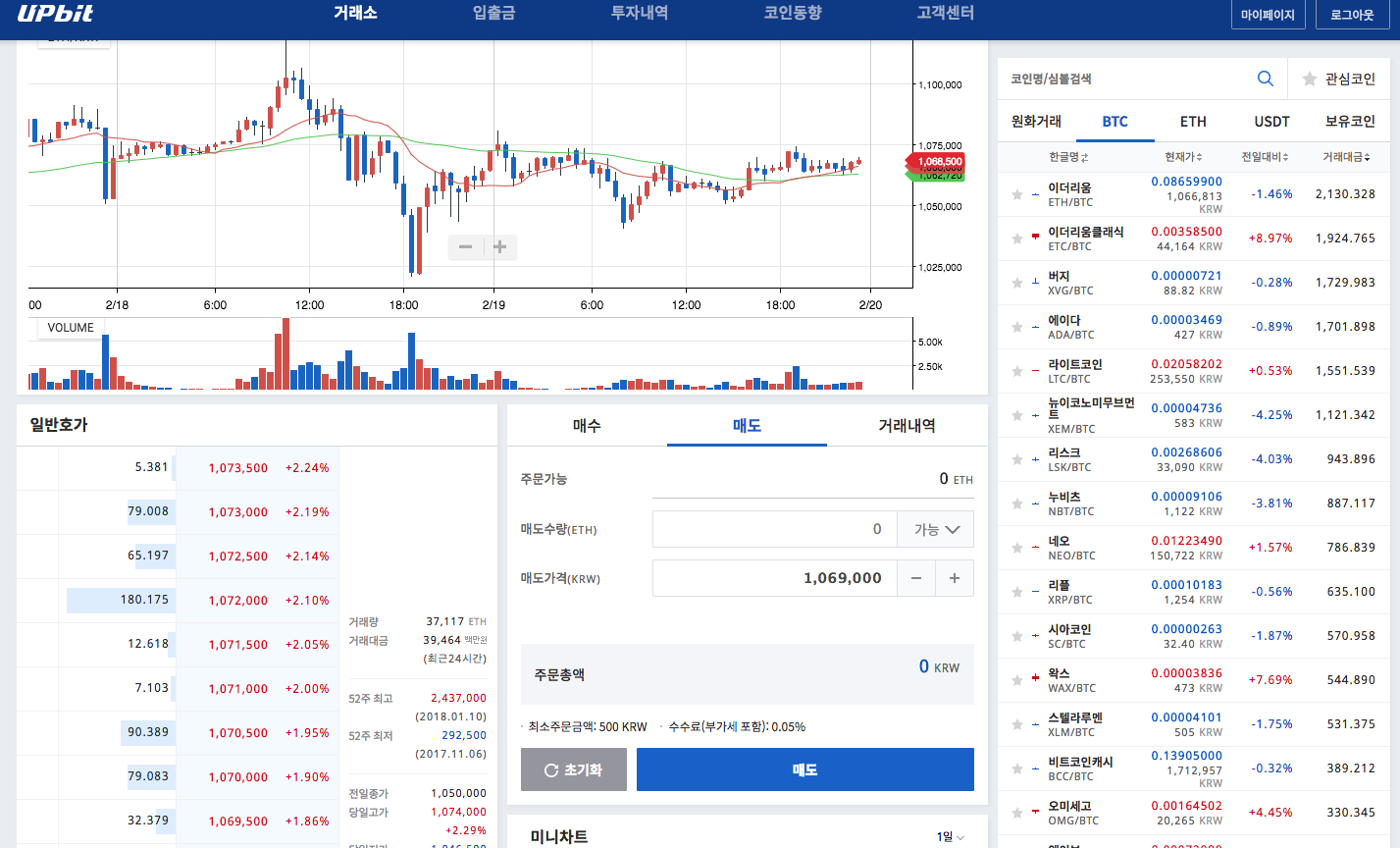The height and width of the screenshot is (848, 1400).
Task: Favorite 이더리움 ETH/BTC with its star
Action: tap(1017, 194)
